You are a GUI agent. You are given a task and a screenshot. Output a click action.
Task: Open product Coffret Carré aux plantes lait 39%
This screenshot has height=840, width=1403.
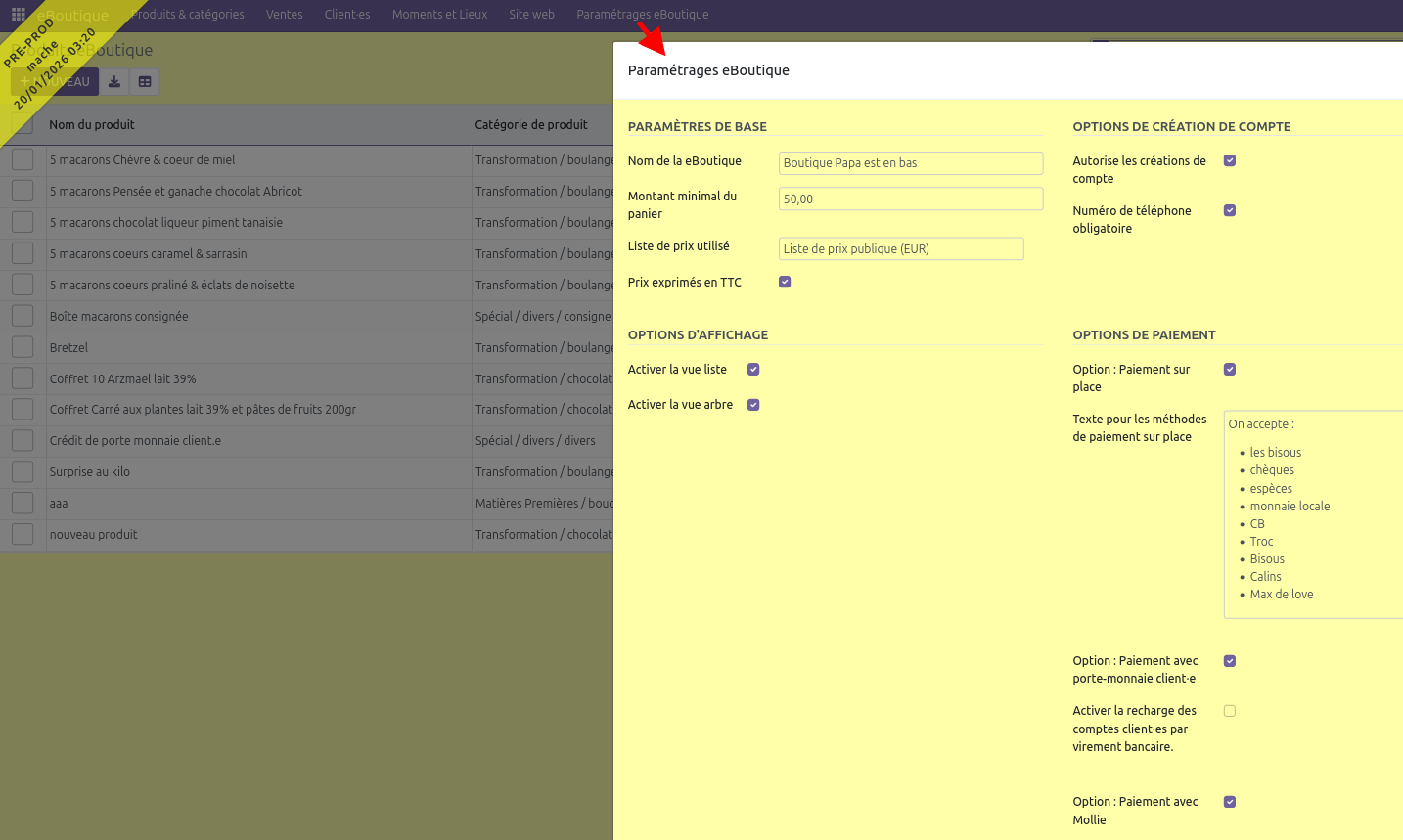point(203,410)
